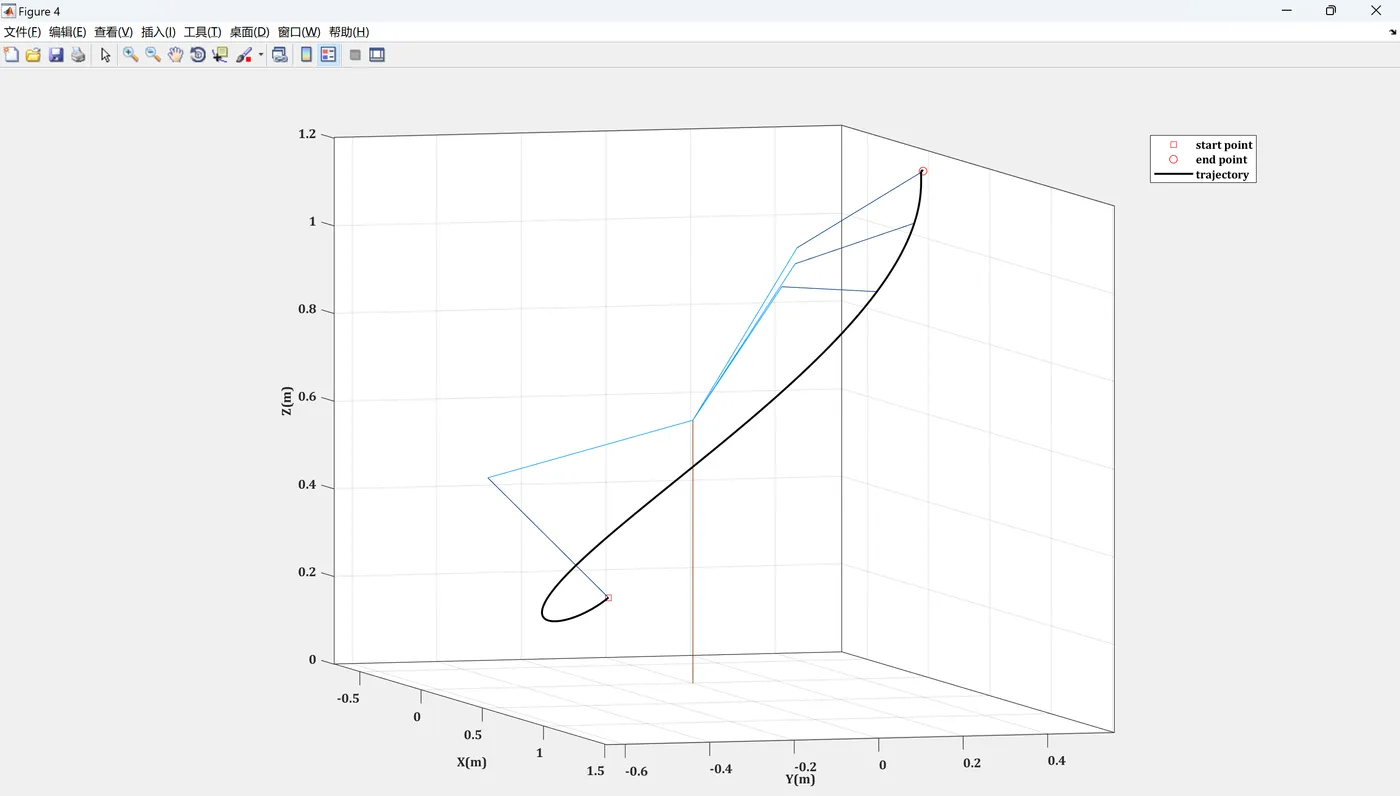Click the Link Plot toolbar icon
Image resolution: width=1400 pixels, height=796 pixels.
(x=280, y=55)
